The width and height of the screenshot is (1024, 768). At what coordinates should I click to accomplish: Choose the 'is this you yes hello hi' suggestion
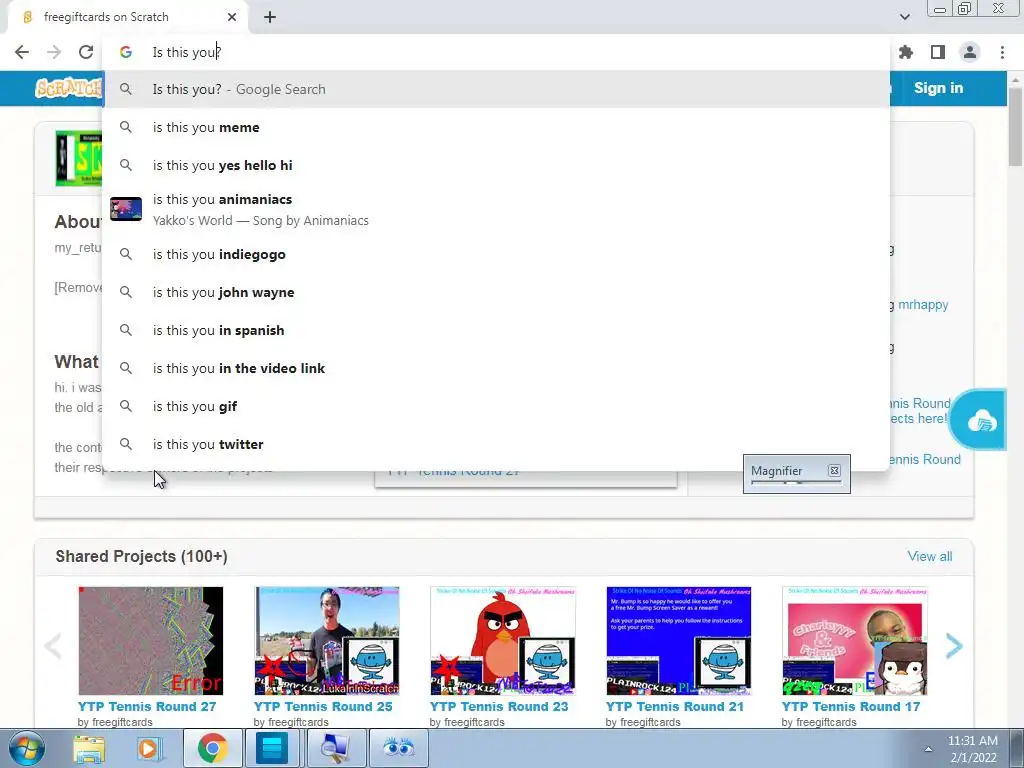(496, 165)
